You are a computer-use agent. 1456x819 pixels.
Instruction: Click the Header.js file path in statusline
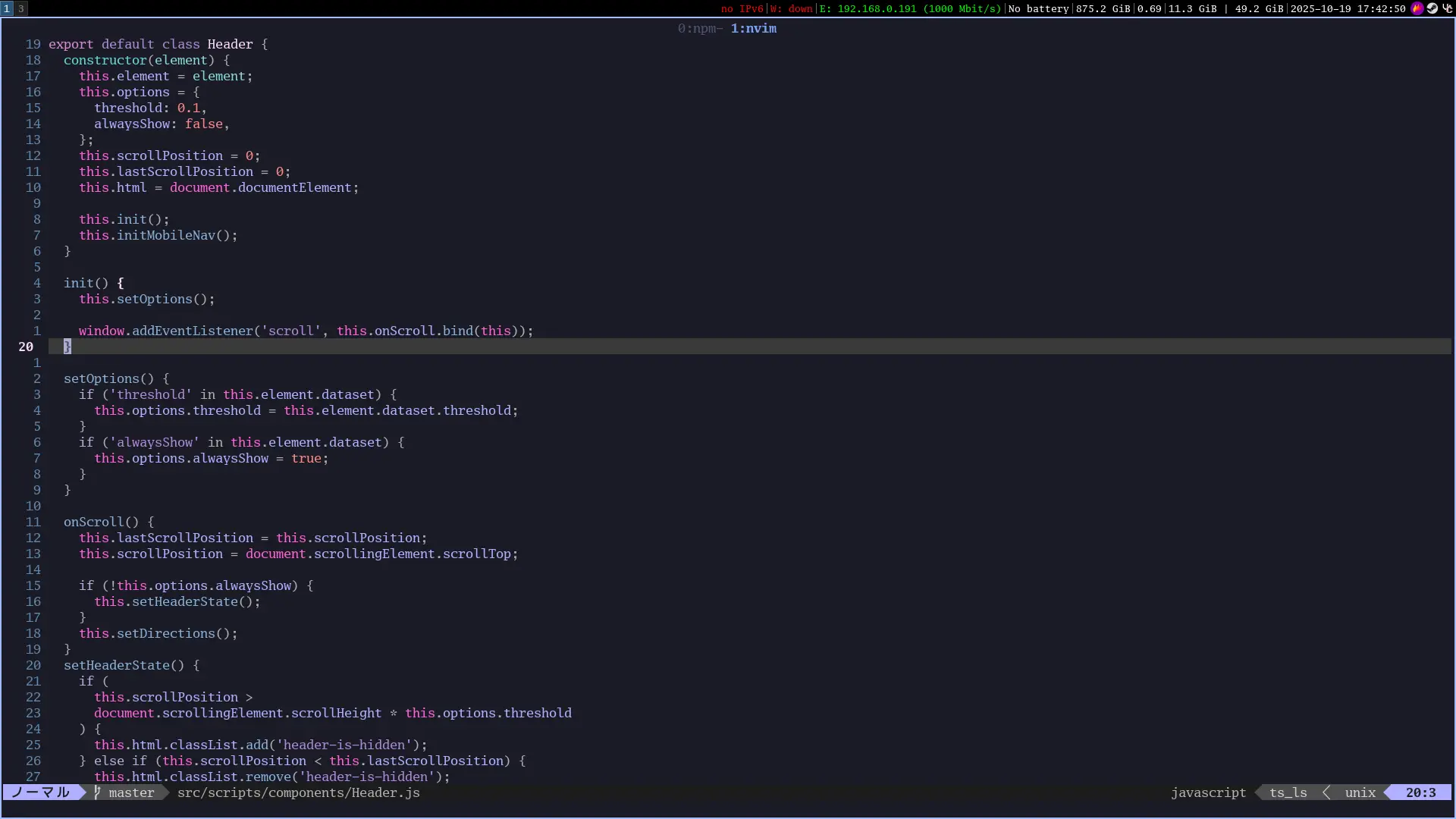coord(298,792)
